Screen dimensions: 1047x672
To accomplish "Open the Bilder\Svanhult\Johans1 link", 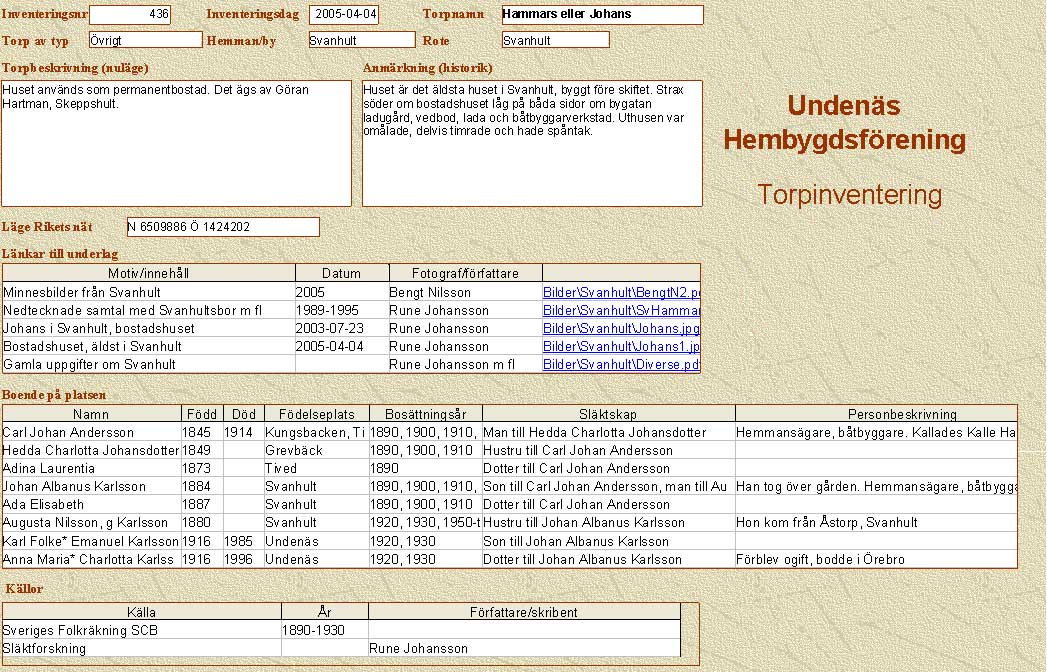I will [620, 347].
